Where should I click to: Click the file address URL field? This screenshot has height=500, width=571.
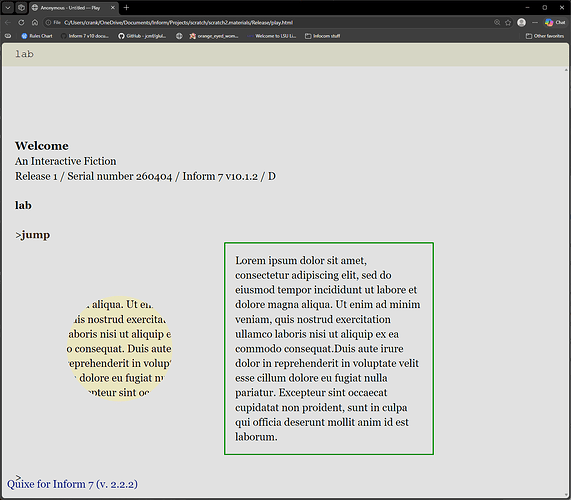click(x=269, y=23)
